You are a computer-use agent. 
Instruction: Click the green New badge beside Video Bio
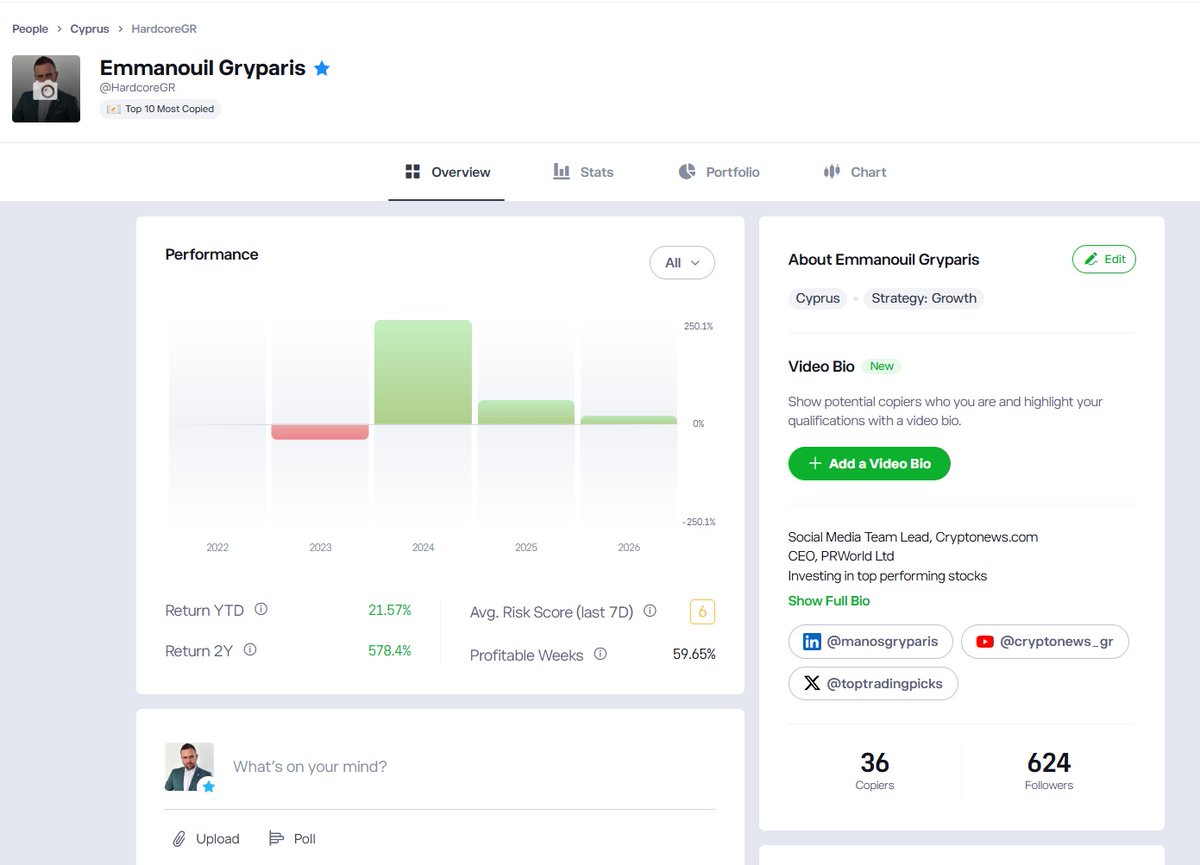tap(882, 366)
